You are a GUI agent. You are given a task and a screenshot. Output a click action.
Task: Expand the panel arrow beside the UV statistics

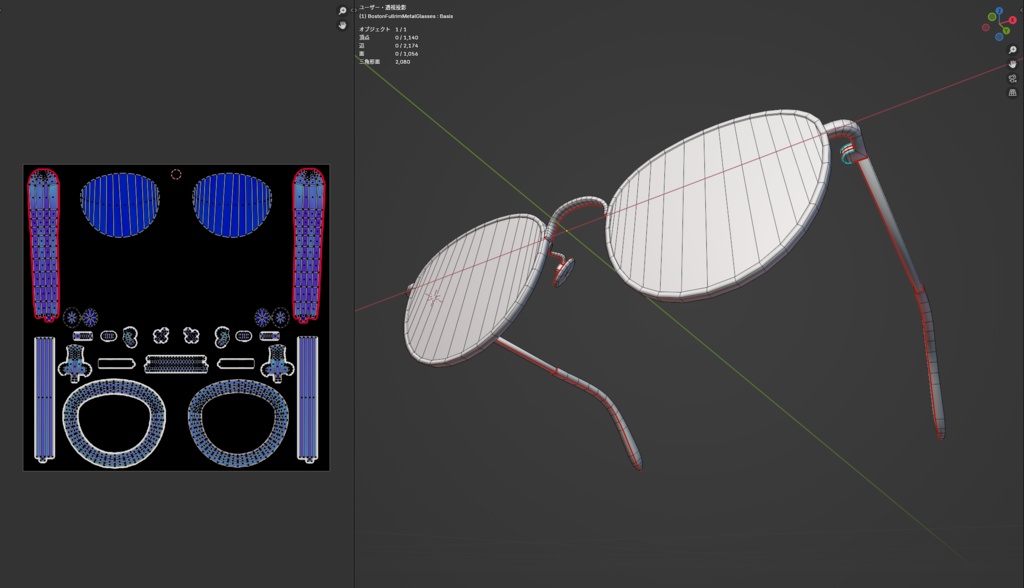tap(354, 11)
